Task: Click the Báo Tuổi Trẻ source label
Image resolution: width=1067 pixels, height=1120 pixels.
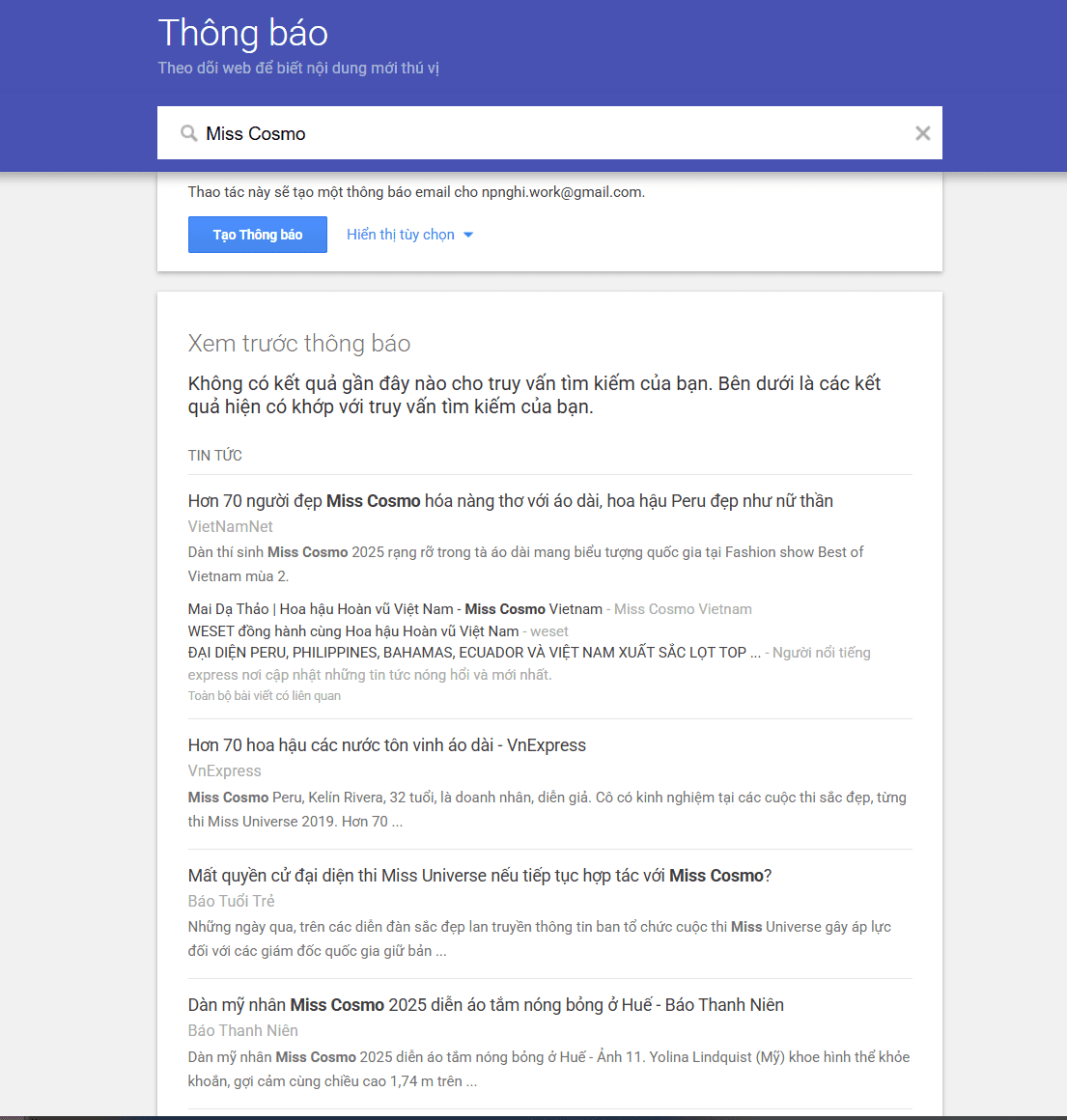Action: (231, 901)
